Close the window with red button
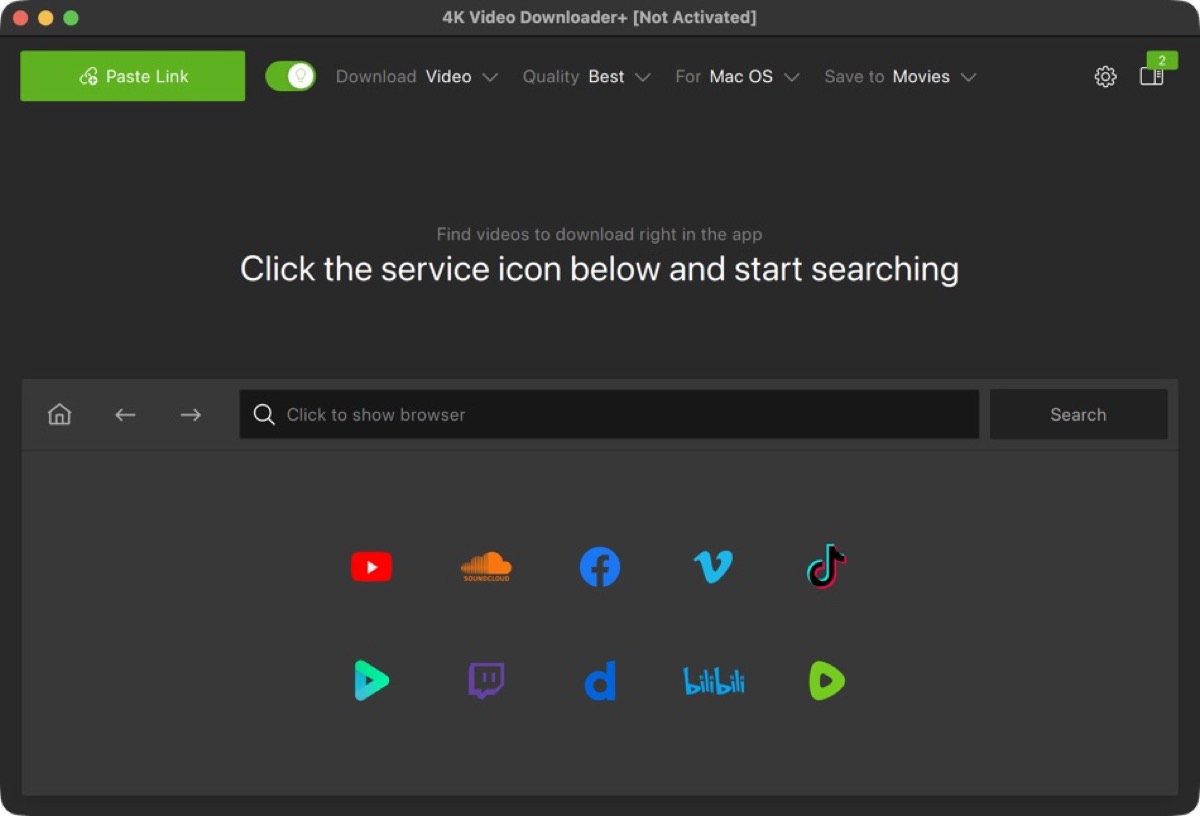 point(20,18)
